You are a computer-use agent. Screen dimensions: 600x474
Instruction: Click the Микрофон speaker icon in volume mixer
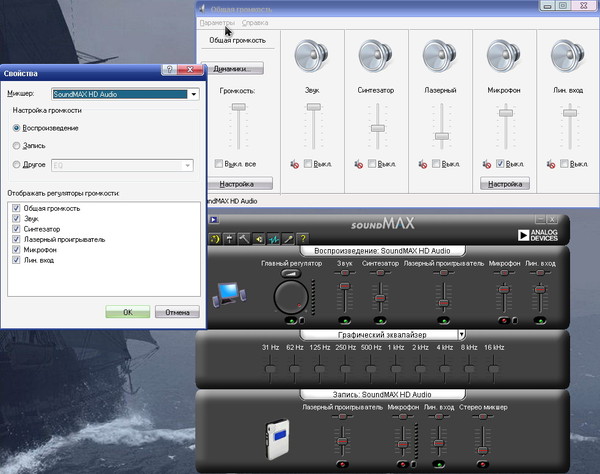504,56
